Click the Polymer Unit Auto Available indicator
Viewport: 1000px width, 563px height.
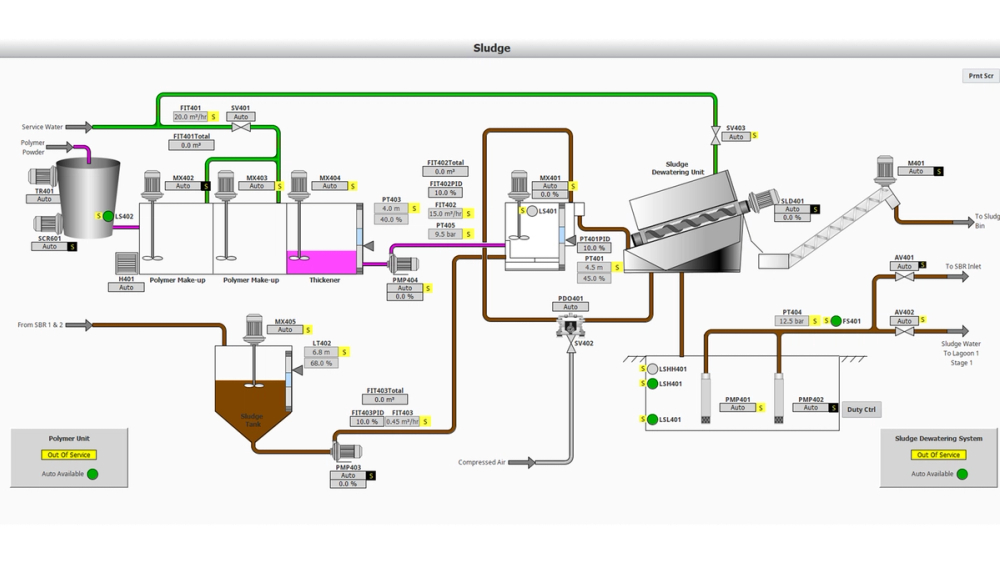pyautogui.click(x=92, y=474)
